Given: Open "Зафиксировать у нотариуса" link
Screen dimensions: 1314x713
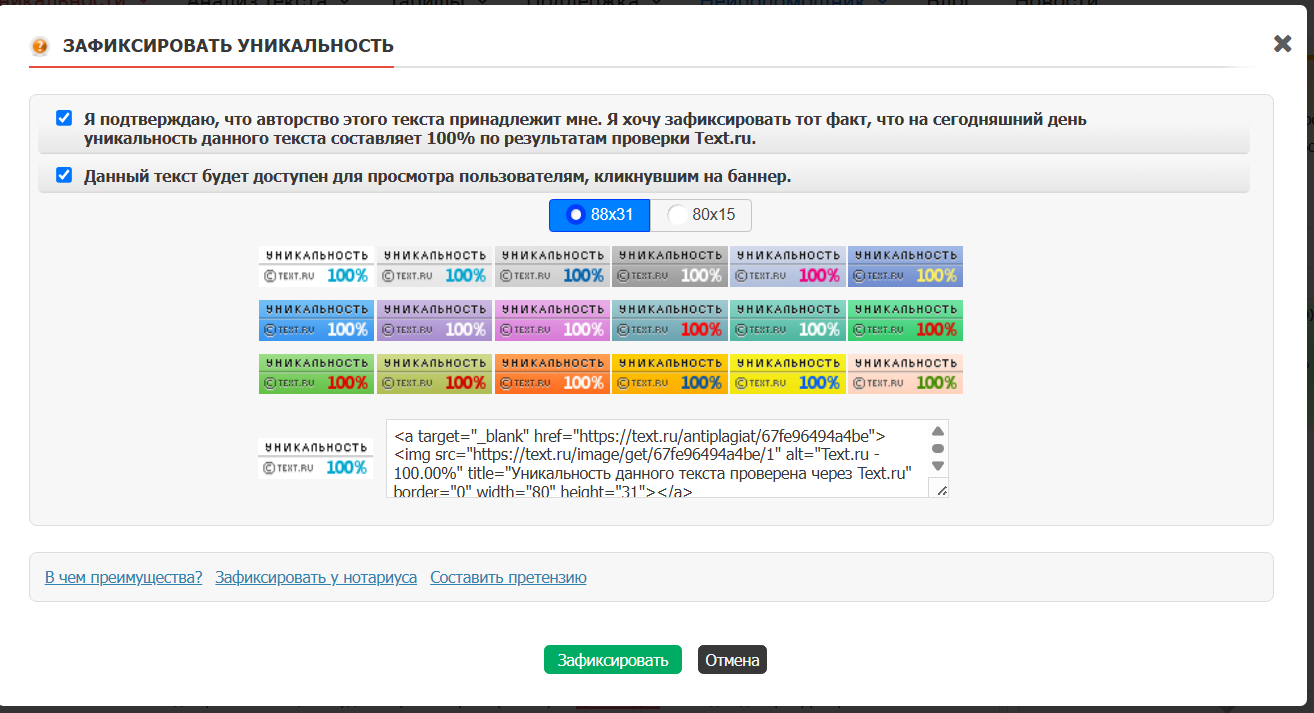Looking at the screenshot, I should coord(316,577).
